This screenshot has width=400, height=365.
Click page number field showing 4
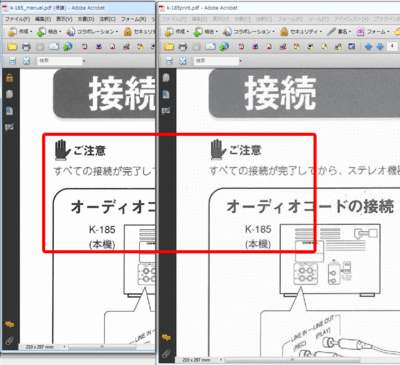(x=392, y=47)
